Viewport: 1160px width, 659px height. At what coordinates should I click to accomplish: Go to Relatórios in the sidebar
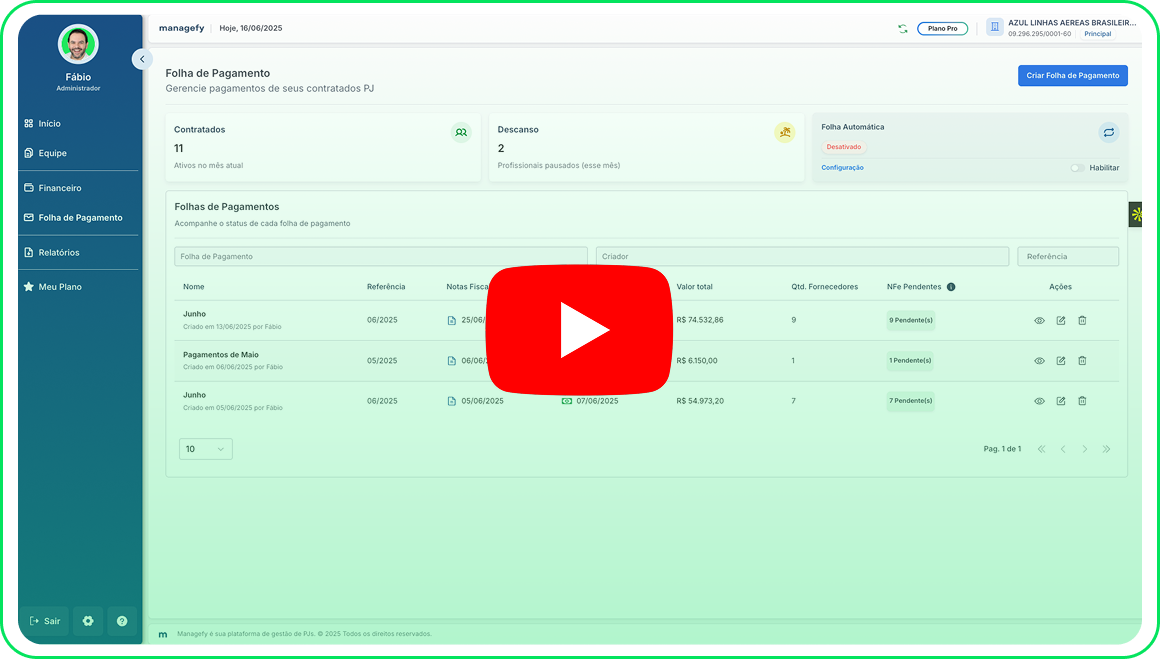click(x=59, y=252)
